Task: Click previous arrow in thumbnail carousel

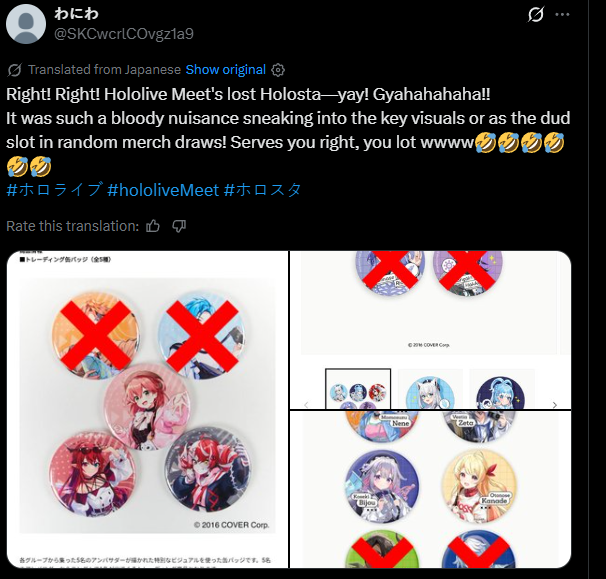Action: pos(306,405)
